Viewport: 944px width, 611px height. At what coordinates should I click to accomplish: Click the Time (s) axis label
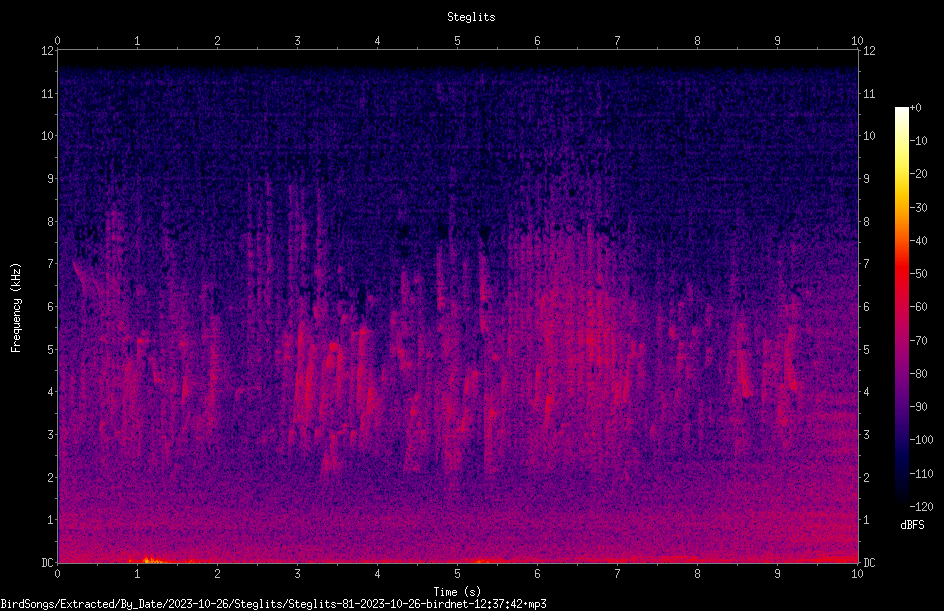457,592
